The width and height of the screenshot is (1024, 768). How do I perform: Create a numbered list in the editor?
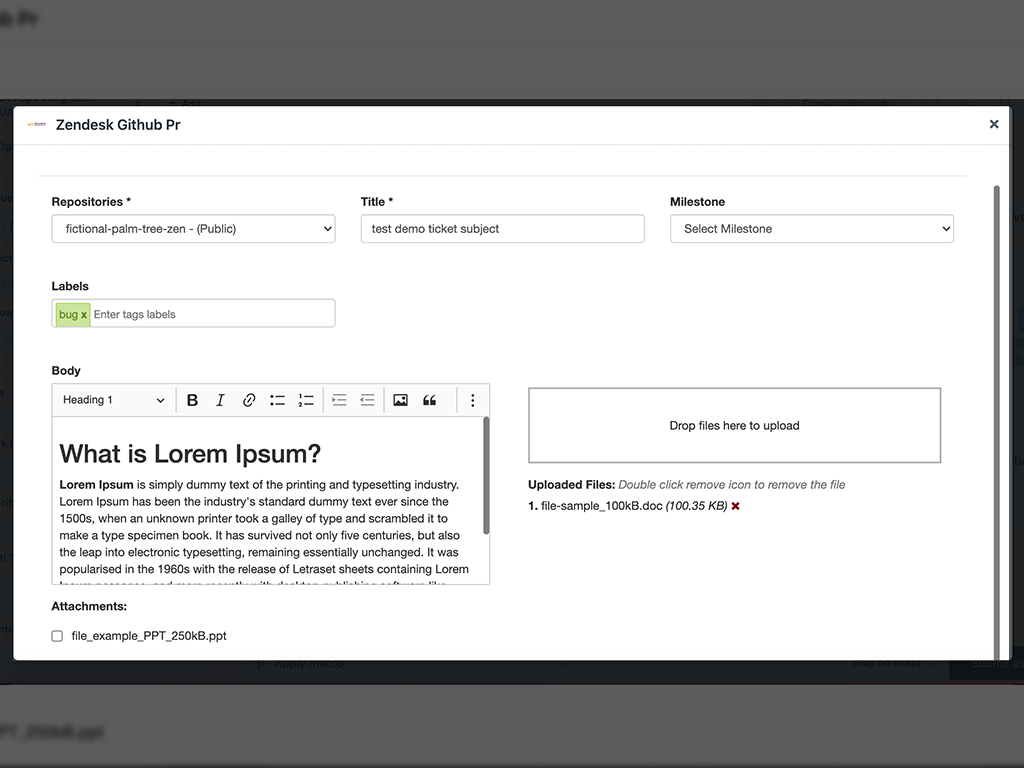point(306,400)
